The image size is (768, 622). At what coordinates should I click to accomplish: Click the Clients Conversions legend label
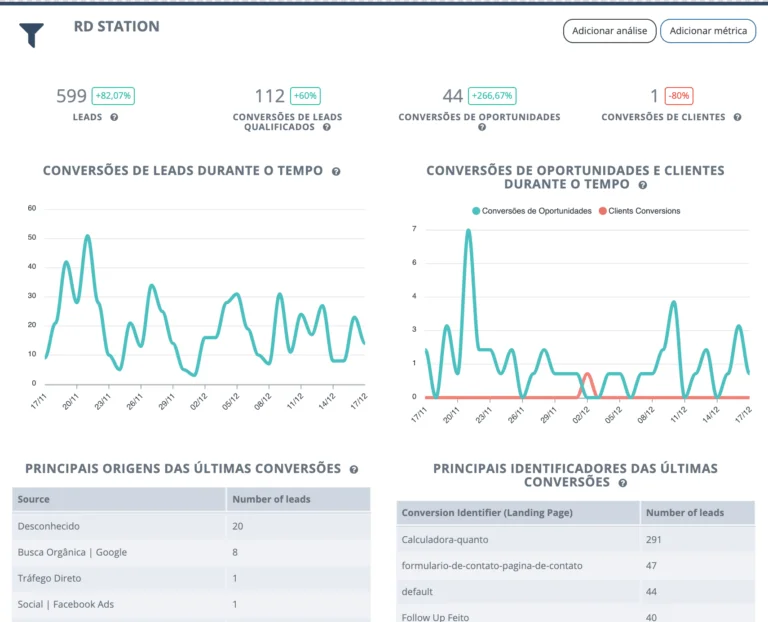644,211
